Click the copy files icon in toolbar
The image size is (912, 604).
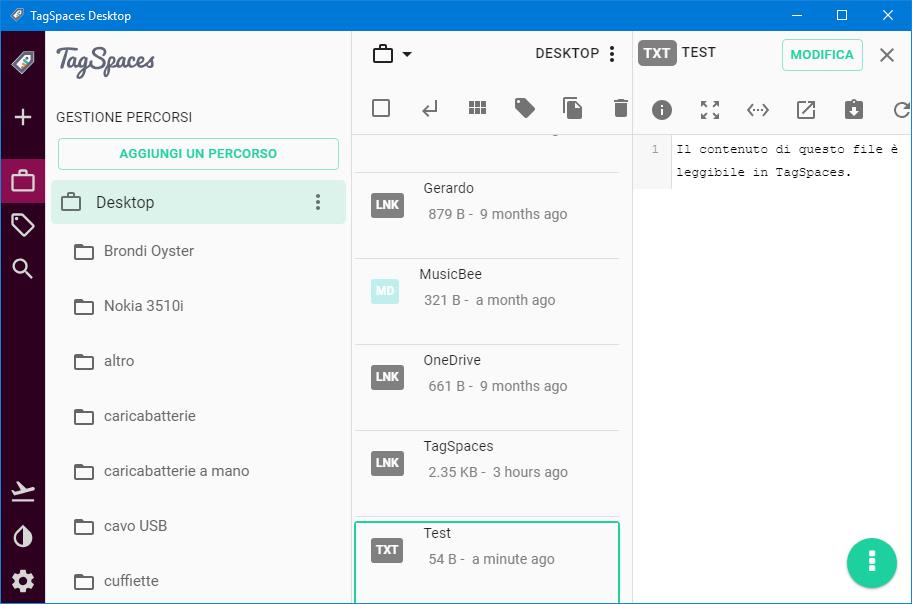pos(572,108)
